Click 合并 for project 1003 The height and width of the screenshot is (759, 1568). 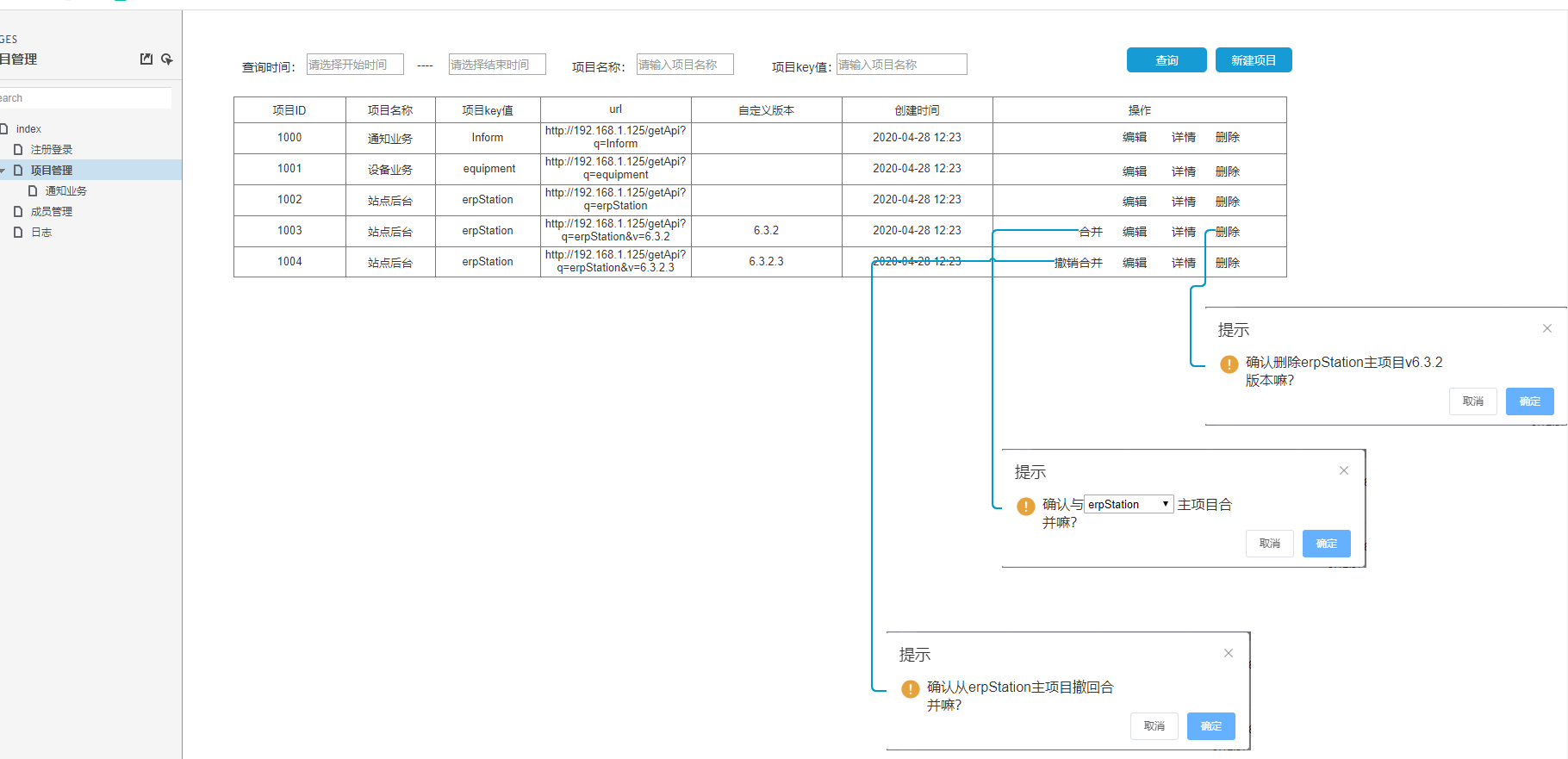(x=1091, y=232)
